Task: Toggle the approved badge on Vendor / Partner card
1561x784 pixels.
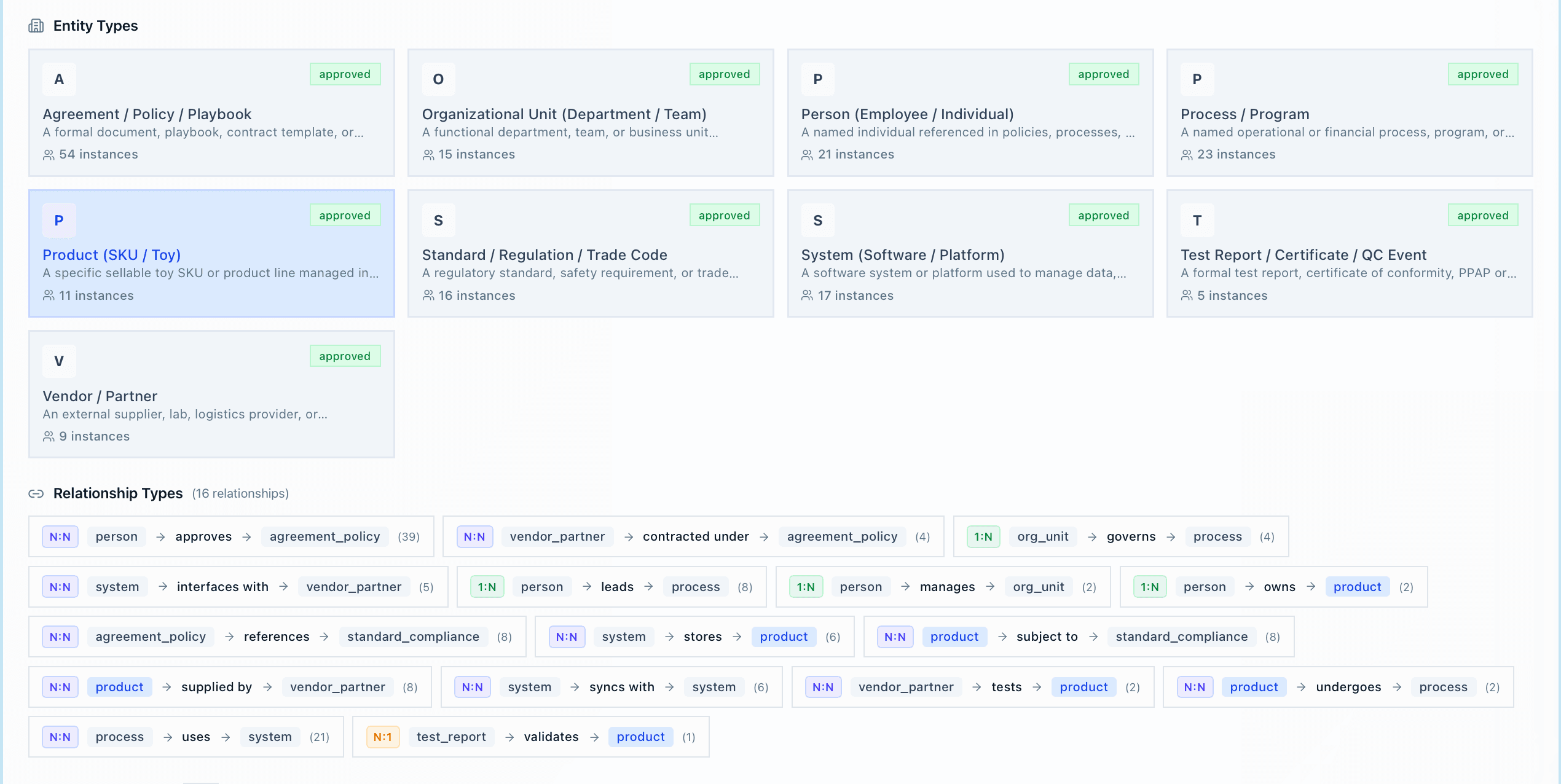Action: [x=345, y=355]
